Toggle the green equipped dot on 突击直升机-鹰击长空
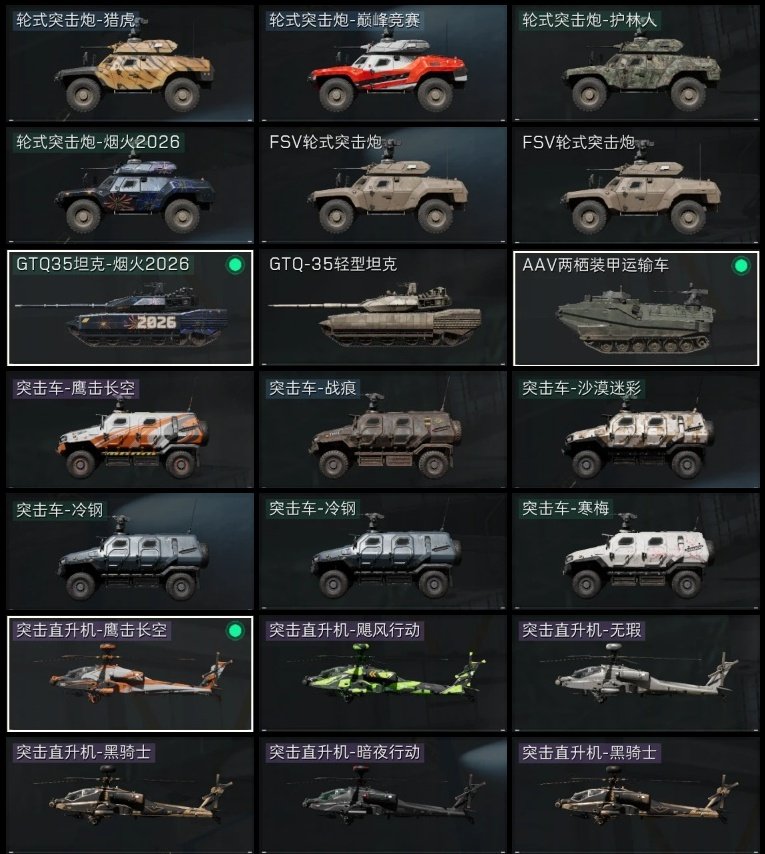Viewport: 765px width, 854px height. click(x=235, y=631)
